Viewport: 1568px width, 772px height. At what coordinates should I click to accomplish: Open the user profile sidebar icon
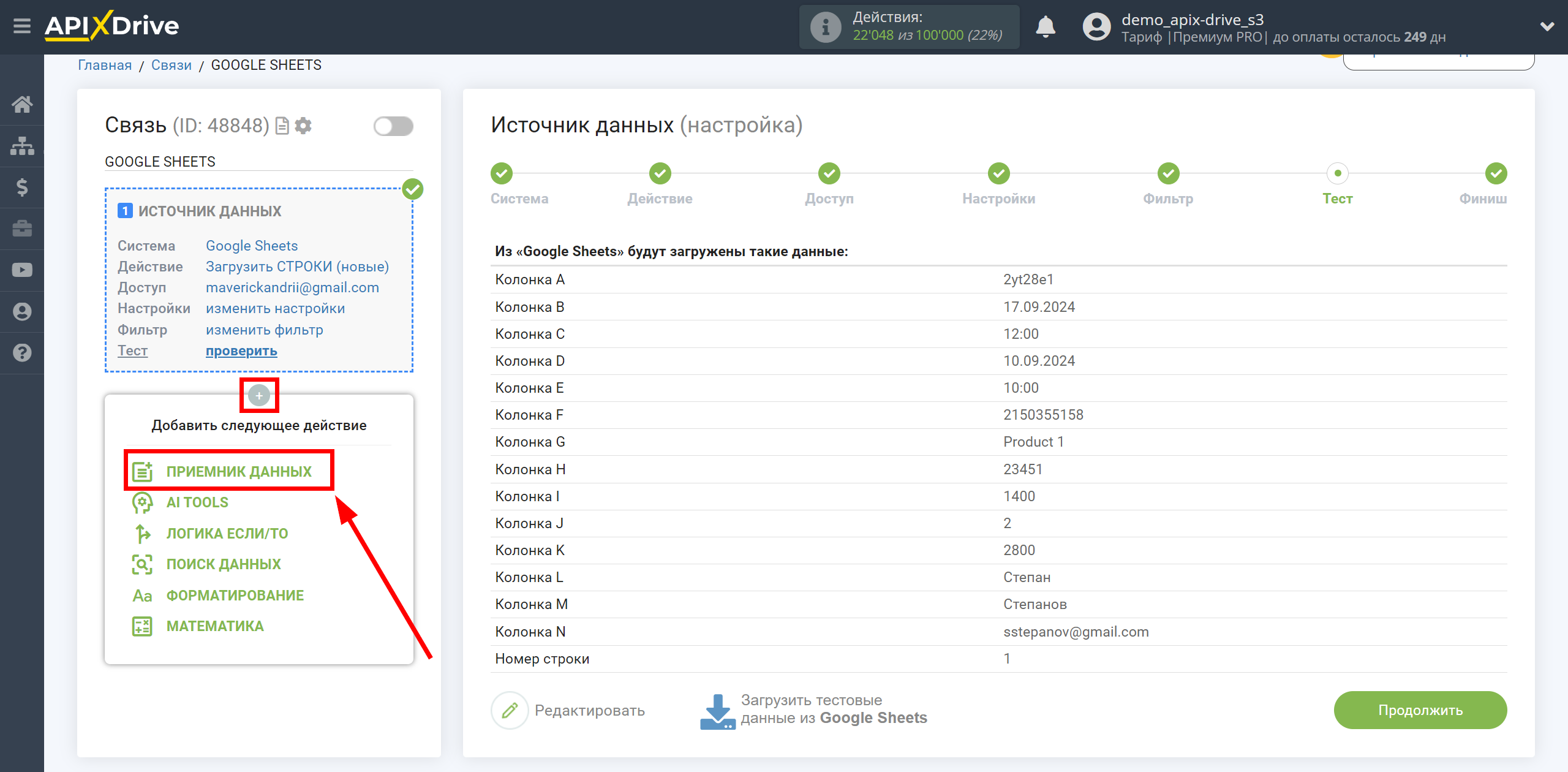22,311
